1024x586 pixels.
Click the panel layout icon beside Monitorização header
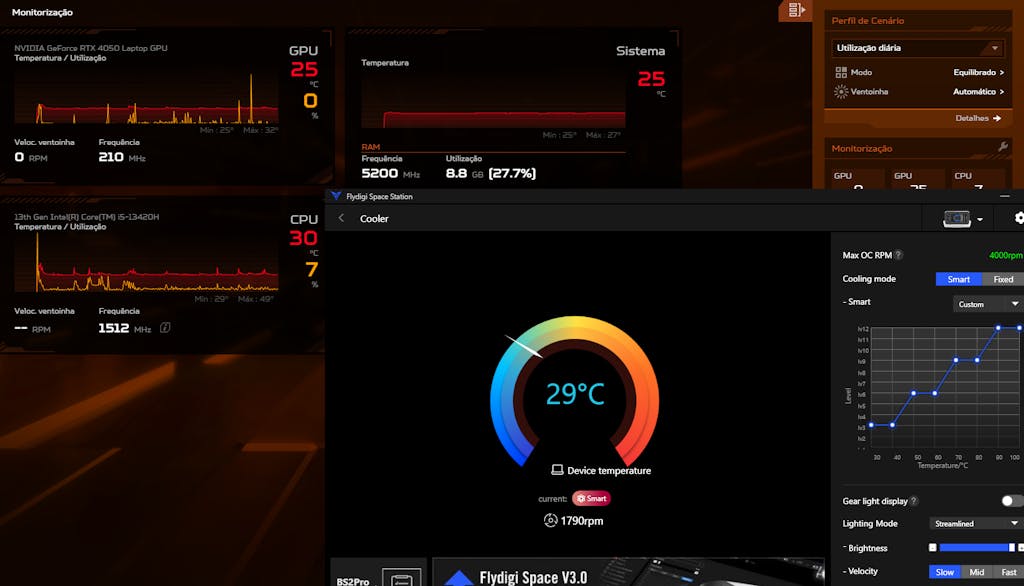(x=796, y=10)
